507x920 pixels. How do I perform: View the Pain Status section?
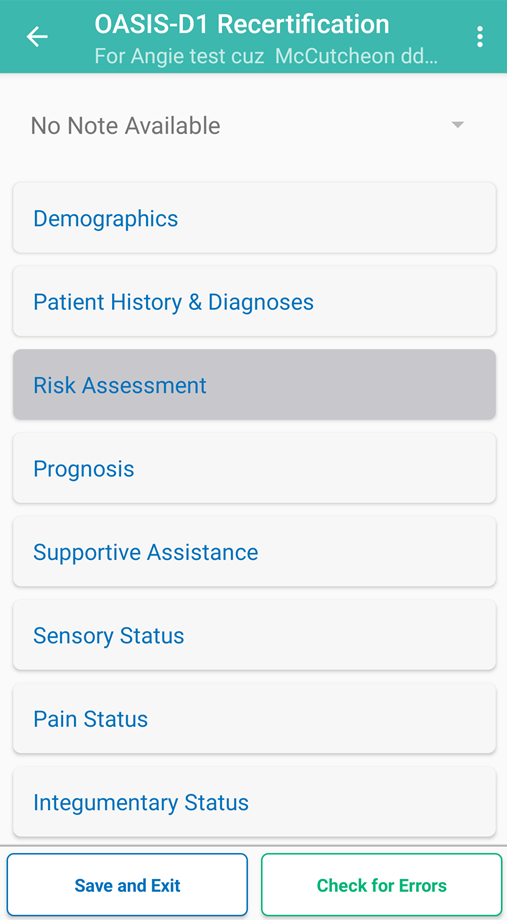pyautogui.click(x=254, y=718)
